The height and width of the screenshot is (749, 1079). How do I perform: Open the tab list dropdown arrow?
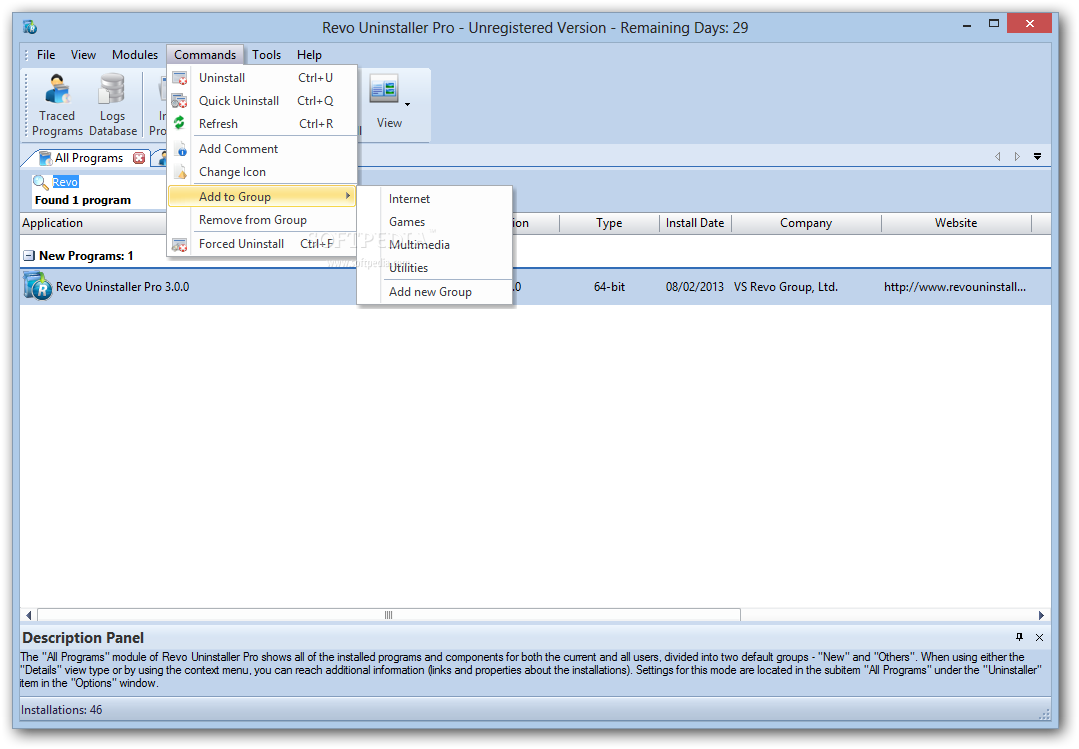[x=1037, y=156]
